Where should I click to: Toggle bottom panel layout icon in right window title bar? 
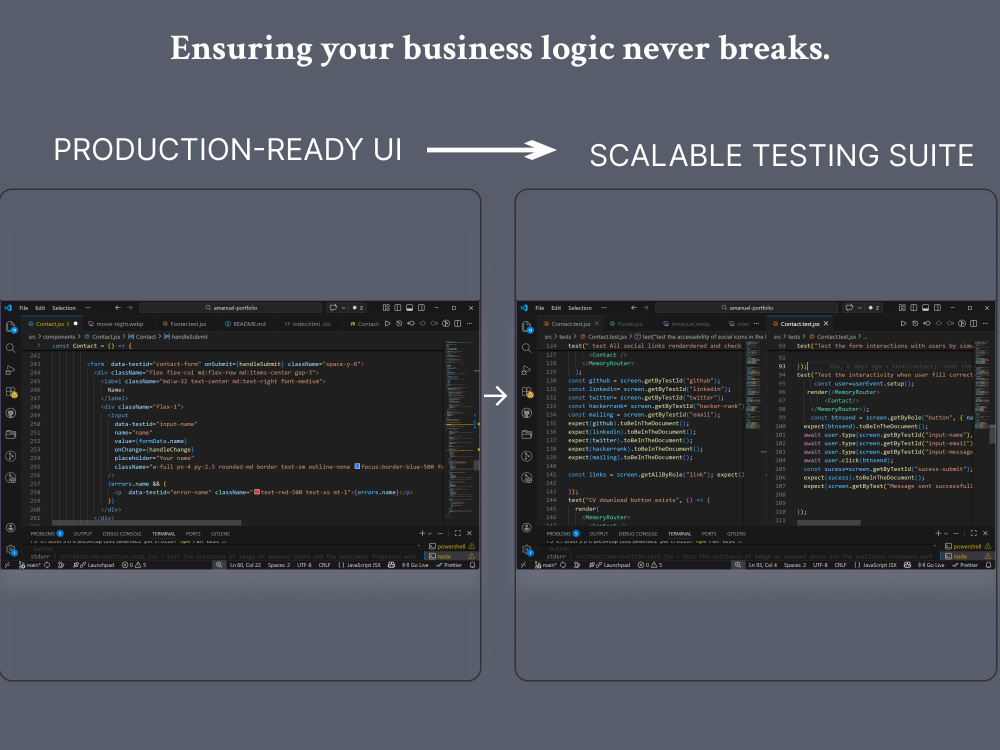click(925, 307)
